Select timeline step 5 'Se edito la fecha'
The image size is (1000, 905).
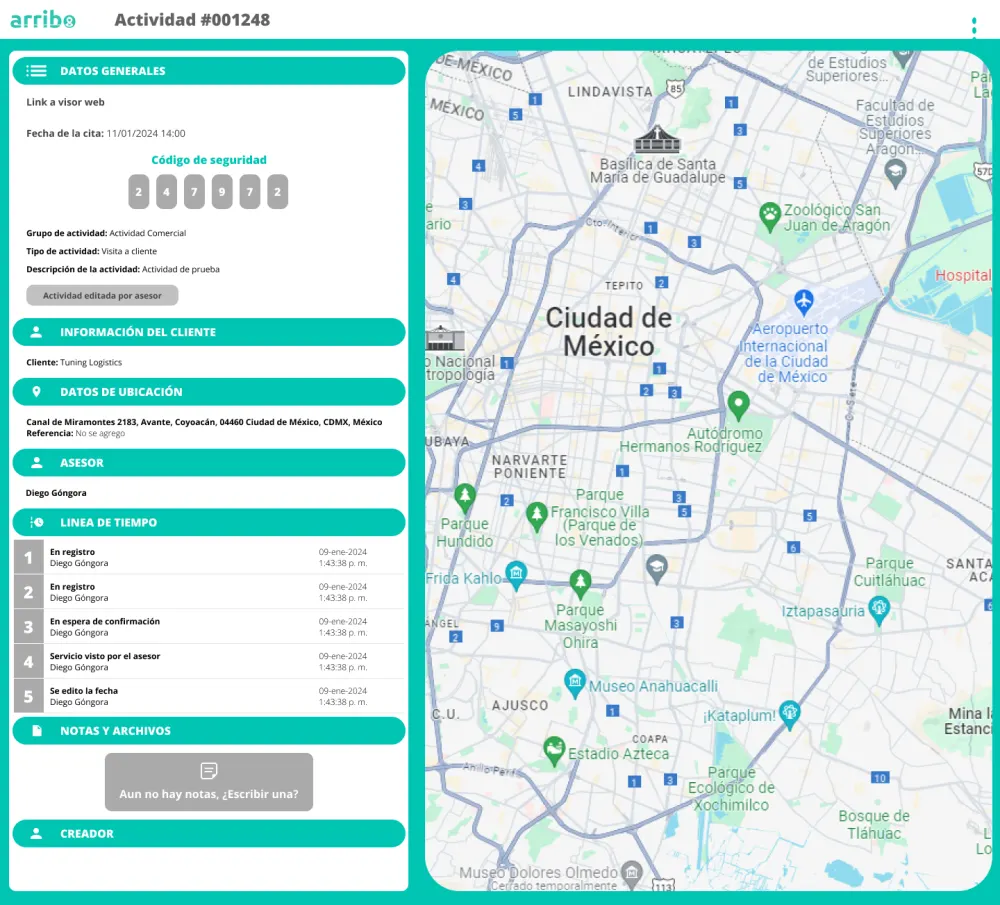click(x=209, y=696)
